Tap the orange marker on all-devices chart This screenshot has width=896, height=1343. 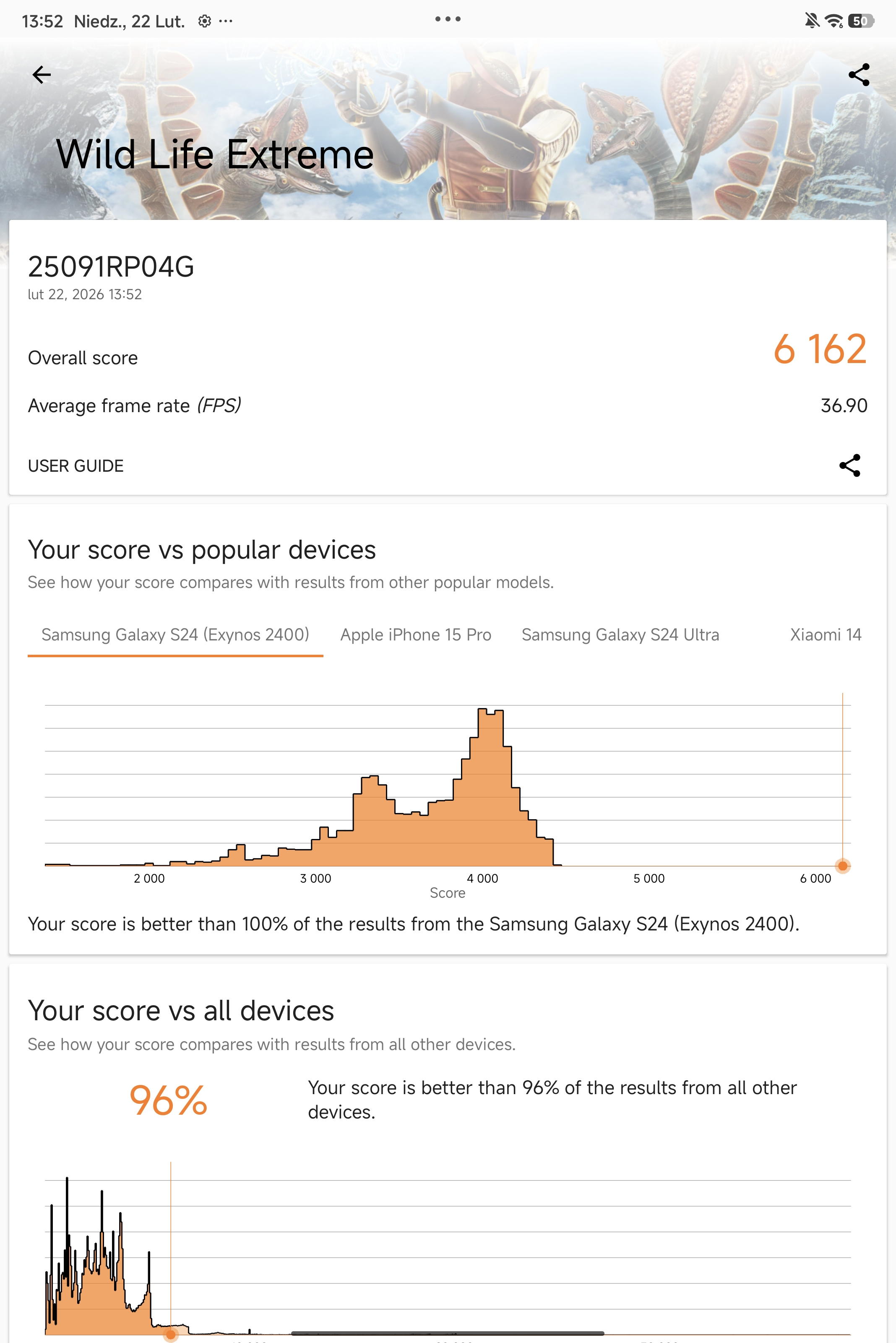click(170, 1335)
